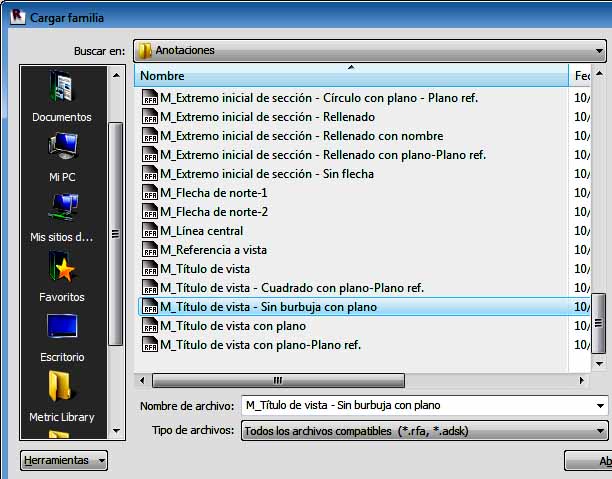Click file list scroll-right arrow

coord(581,380)
